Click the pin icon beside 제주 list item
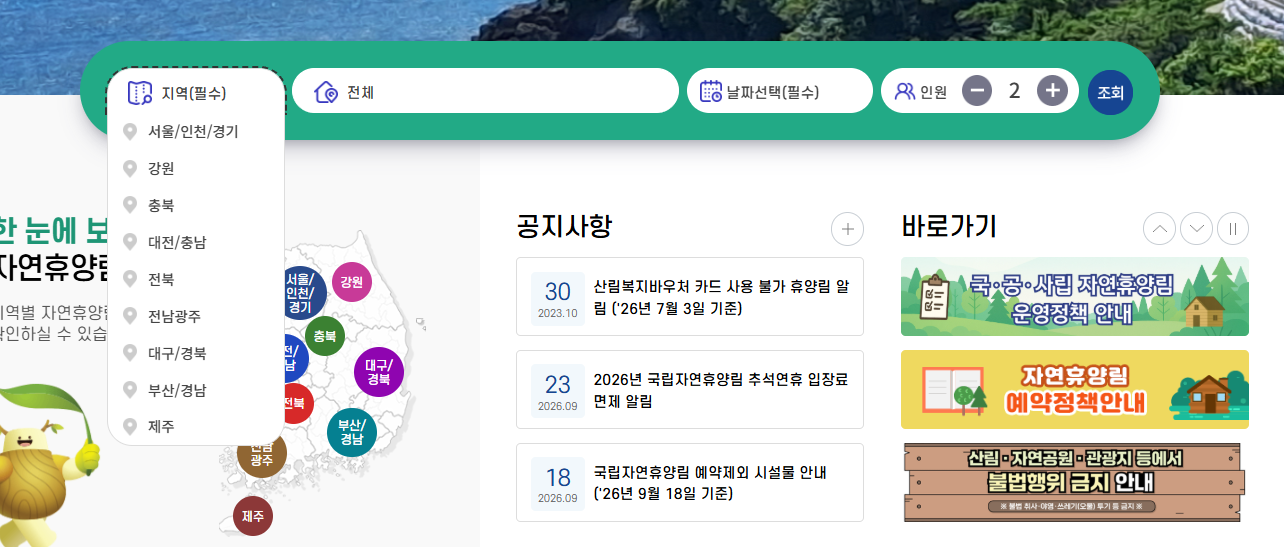Image resolution: width=1284 pixels, height=547 pixels. click(129, 426)
